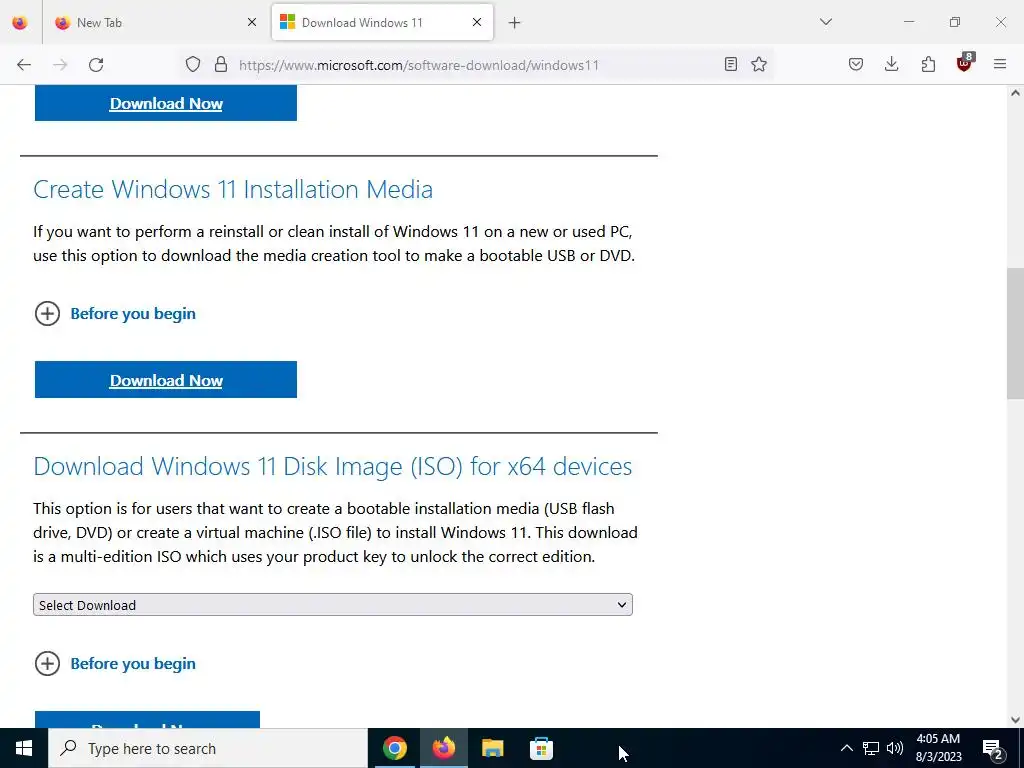Bookmark this page with the star
Image resolution: width=1024 pixels, height=768 pixels.
759,64
